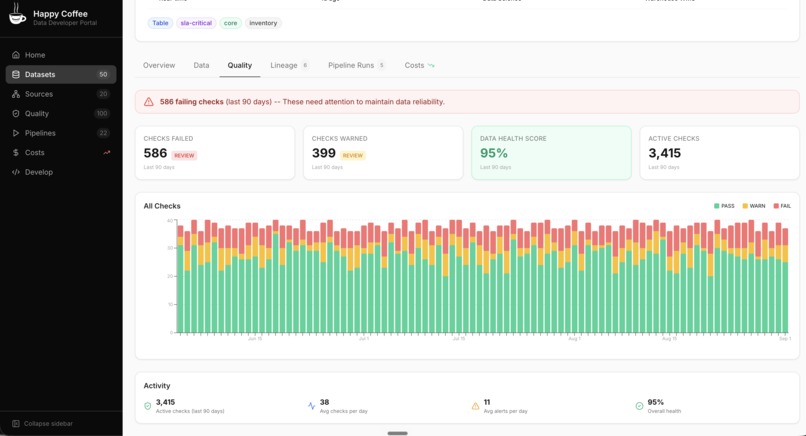Open Datasets in the sidebar

pos(61,75)
